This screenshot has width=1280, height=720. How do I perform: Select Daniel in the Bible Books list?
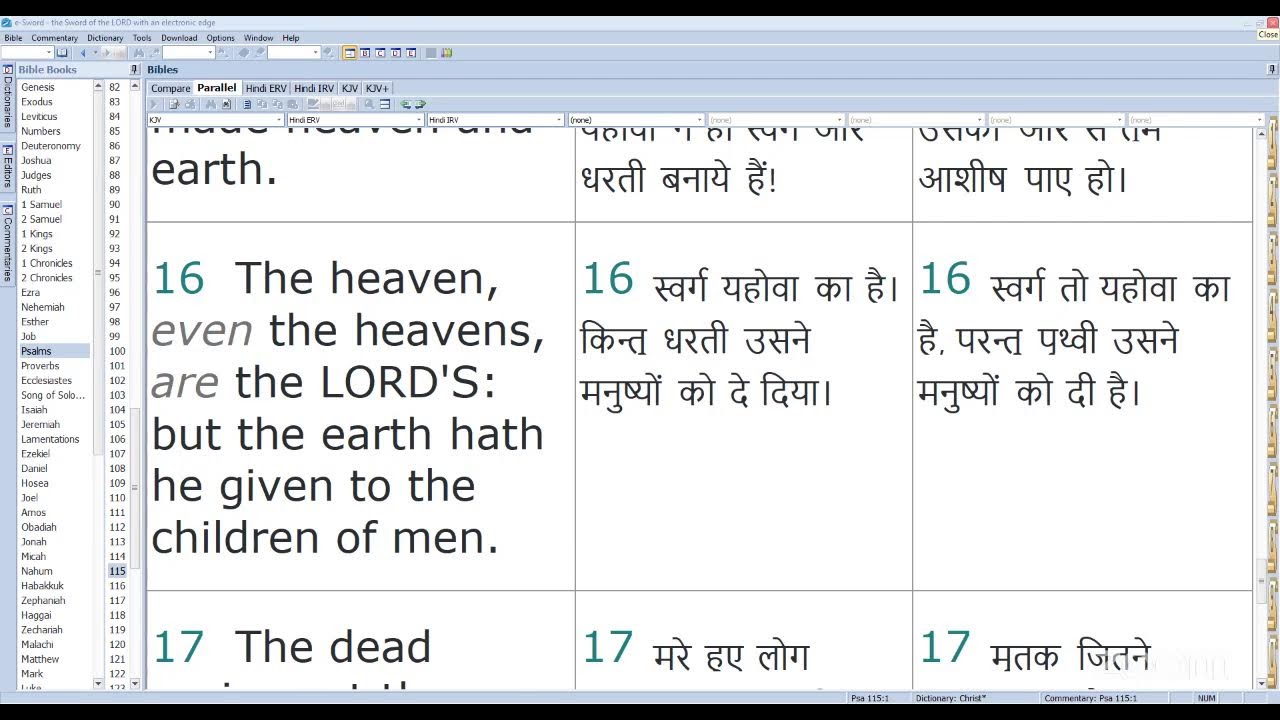coord(34,468)
